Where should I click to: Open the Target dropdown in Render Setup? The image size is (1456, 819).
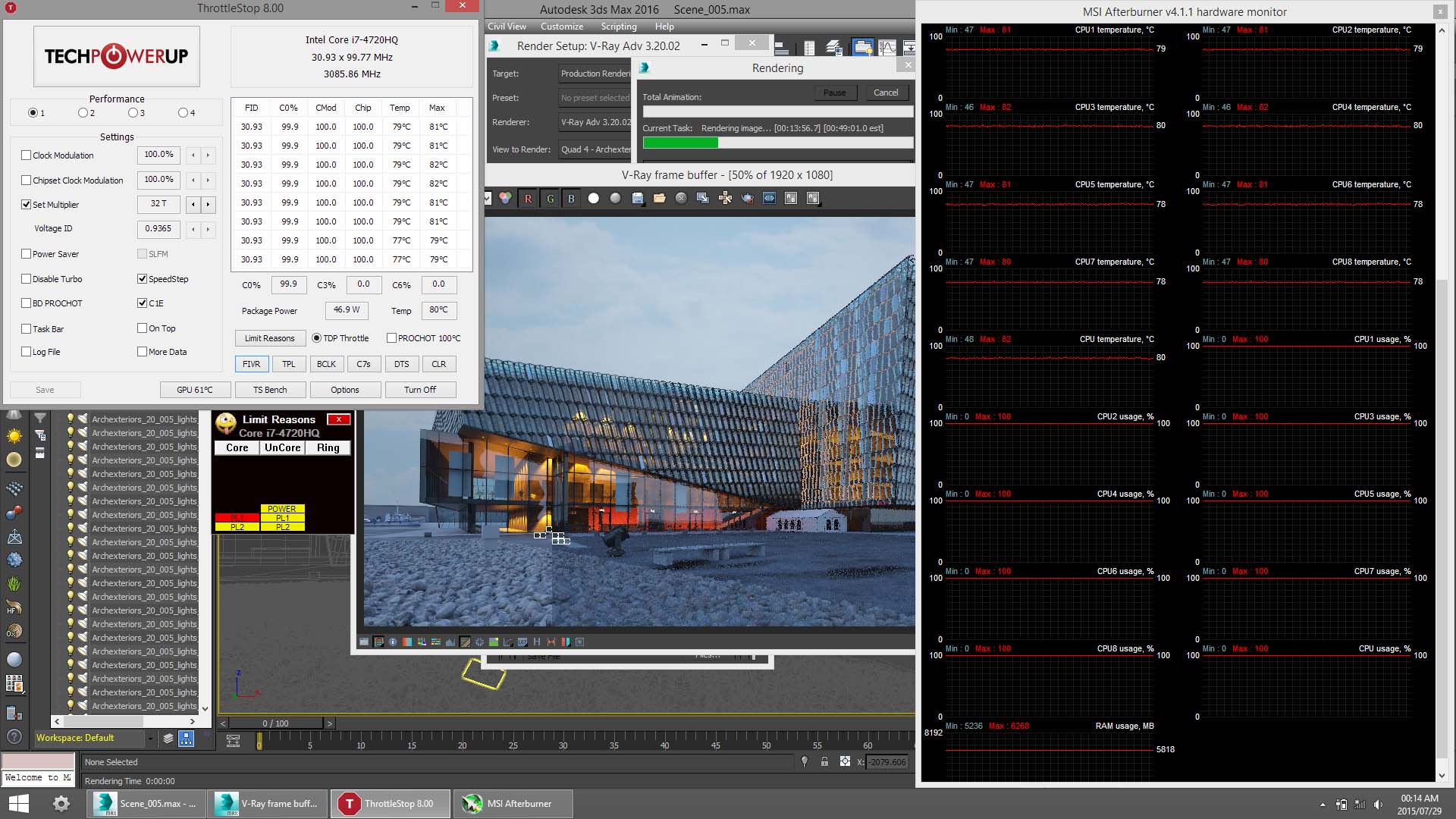[x=595, y=74]
